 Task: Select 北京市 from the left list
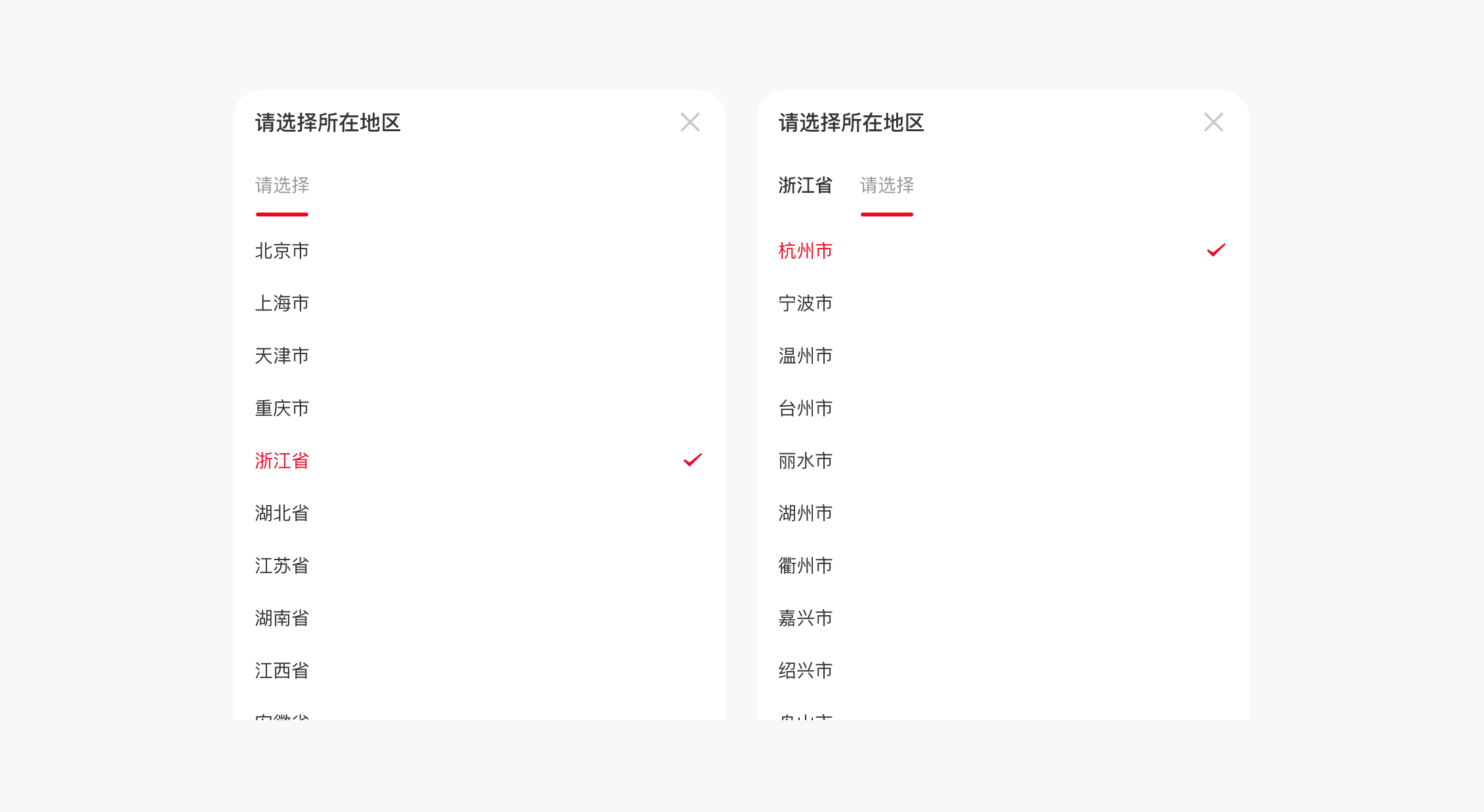click(283, 251)
